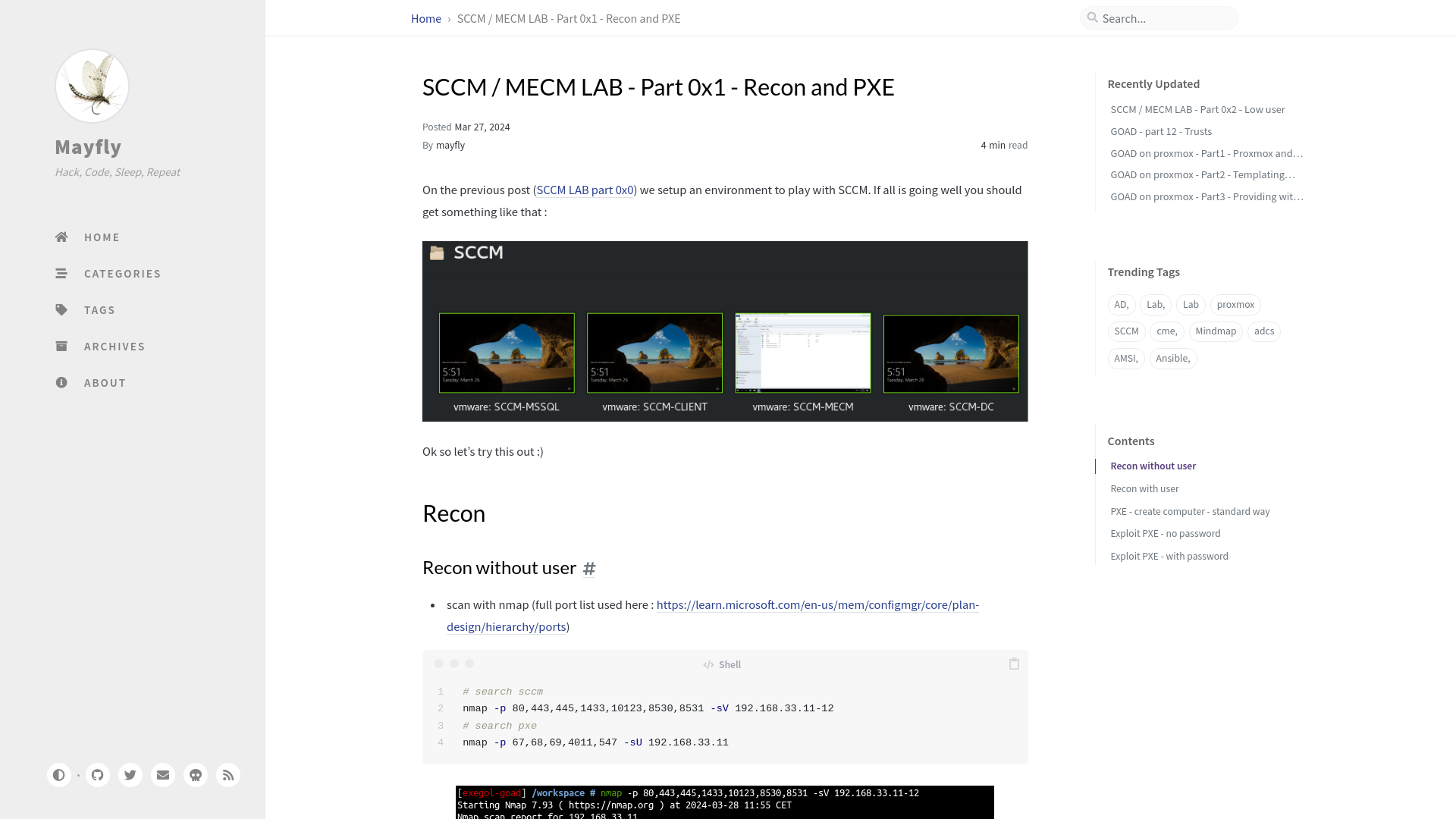This screenshot has height=819, width=1456.
Task: Select the AMSI, trending tag
Action: click(x=1126, y=359)
